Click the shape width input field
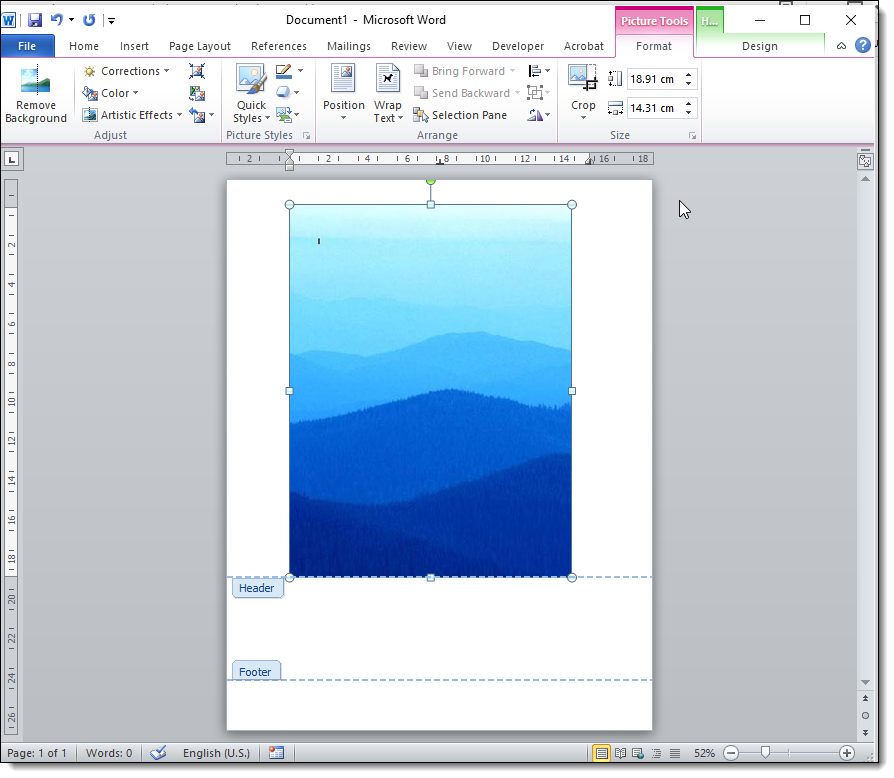The image size is (894, 778). click(653, 108)
